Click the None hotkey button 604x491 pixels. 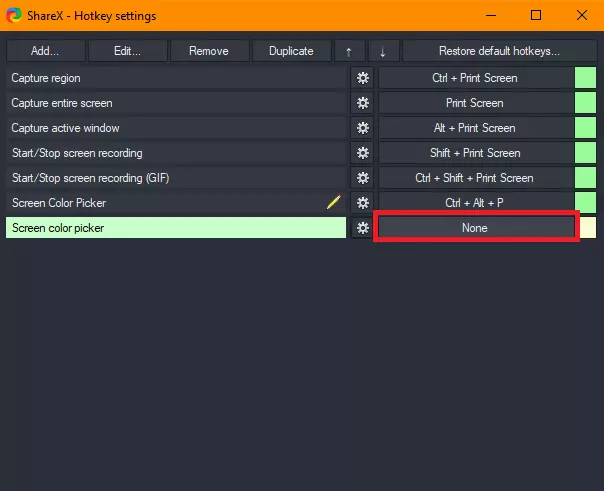475,228
